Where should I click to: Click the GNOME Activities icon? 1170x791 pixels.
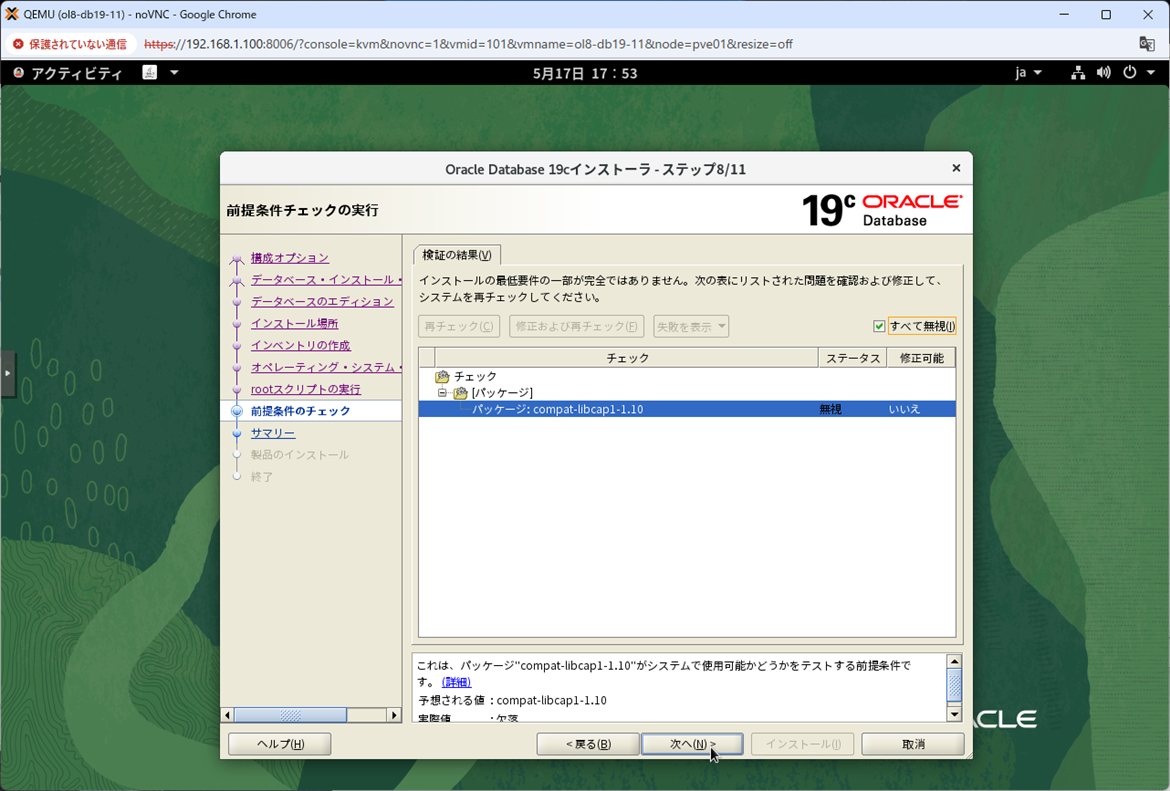pos(19,72)
